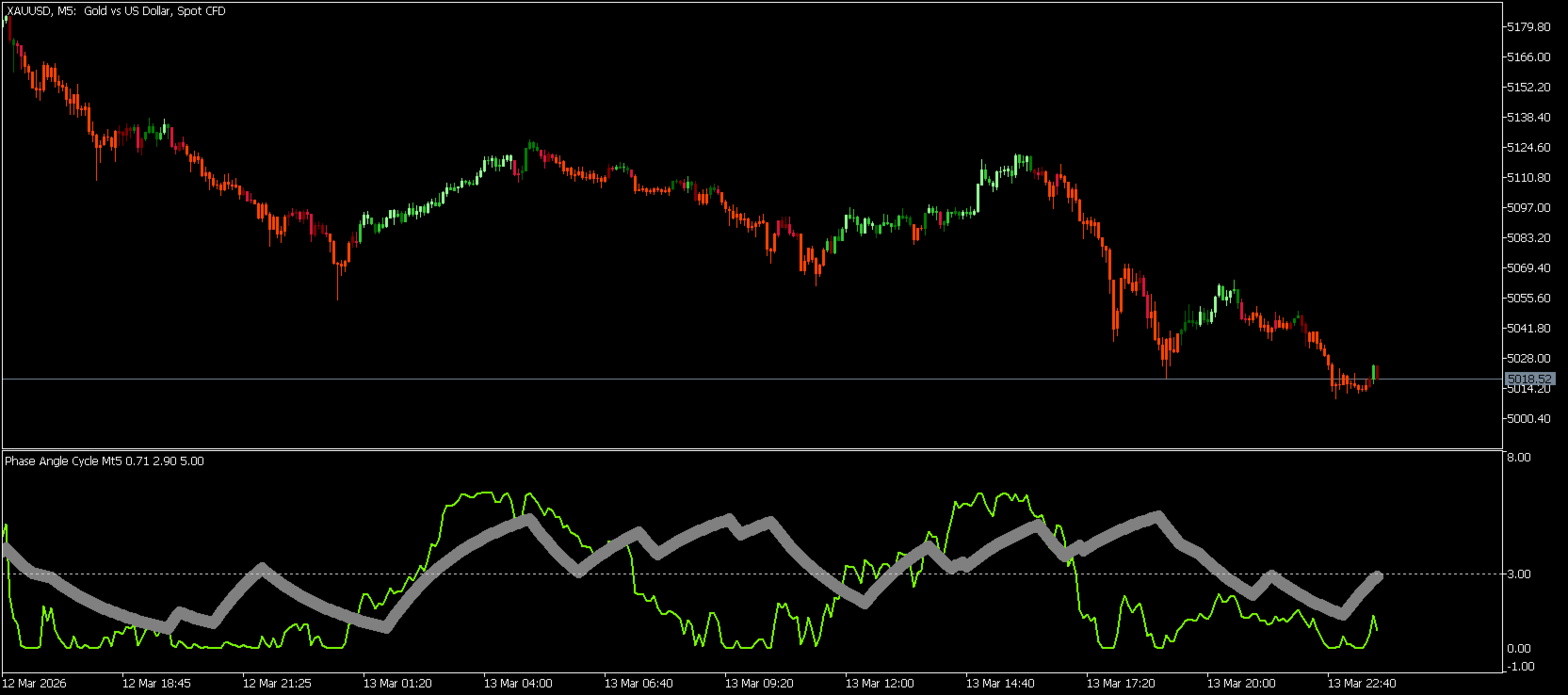Click the 8.00 indicator scale value
Screen dimensions: 1568x695
click(x=1519, y=458)
